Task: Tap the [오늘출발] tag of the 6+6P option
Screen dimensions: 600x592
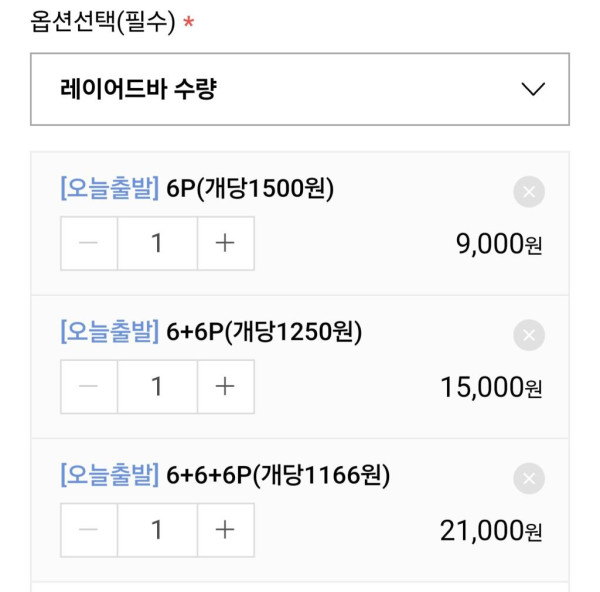Action: [x=110, y=331]
